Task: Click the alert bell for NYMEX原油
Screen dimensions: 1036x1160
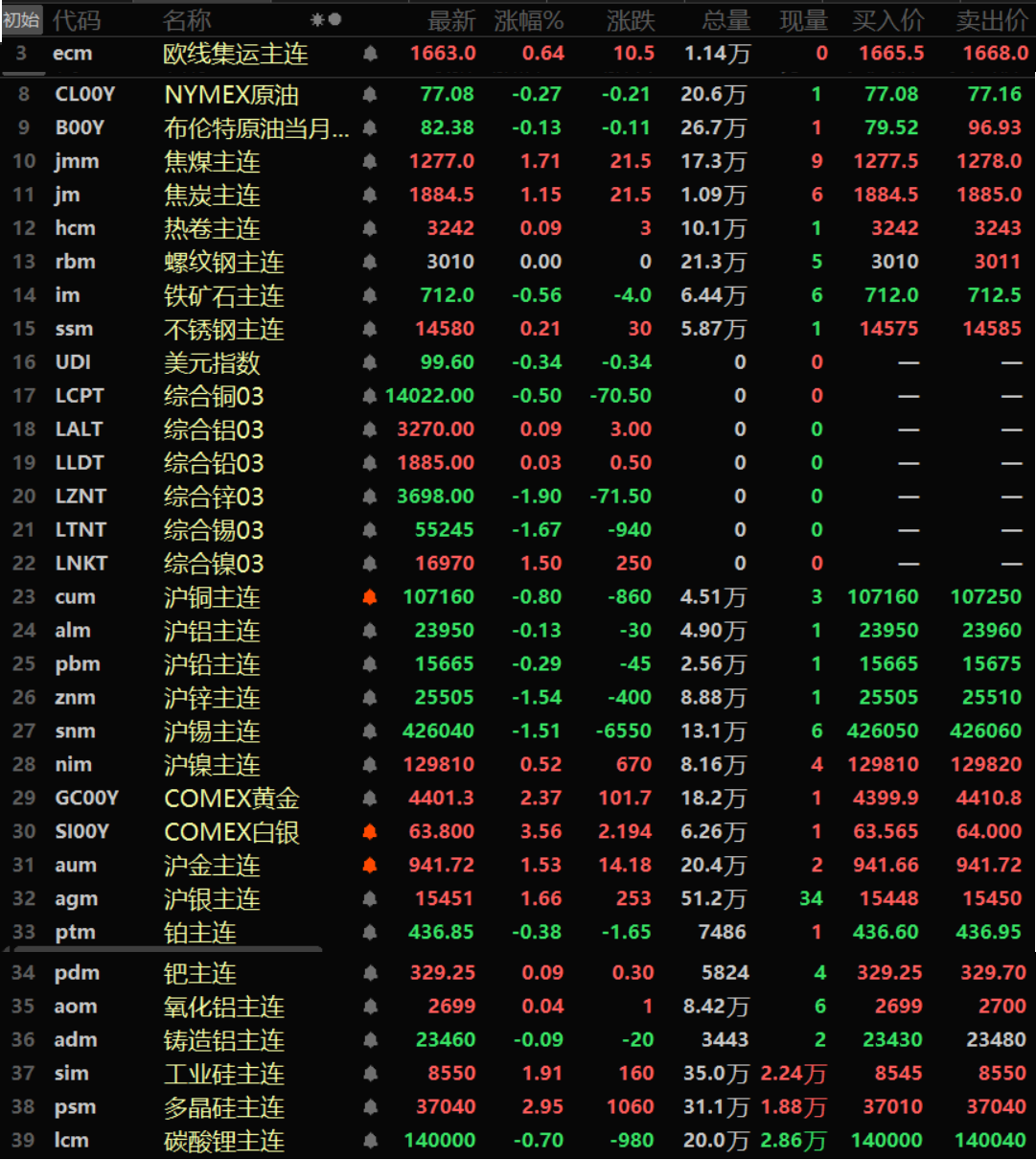Action: 370,95
